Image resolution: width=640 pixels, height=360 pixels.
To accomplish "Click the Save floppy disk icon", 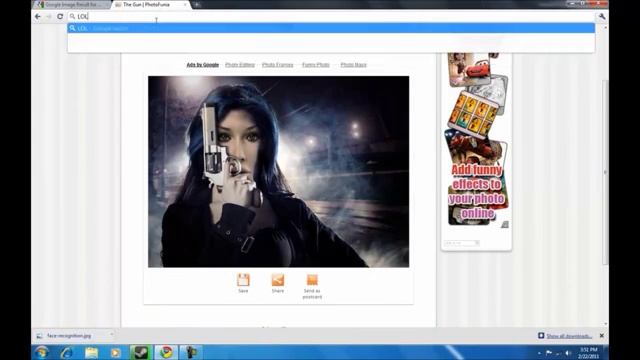I will tap(243, 280).
